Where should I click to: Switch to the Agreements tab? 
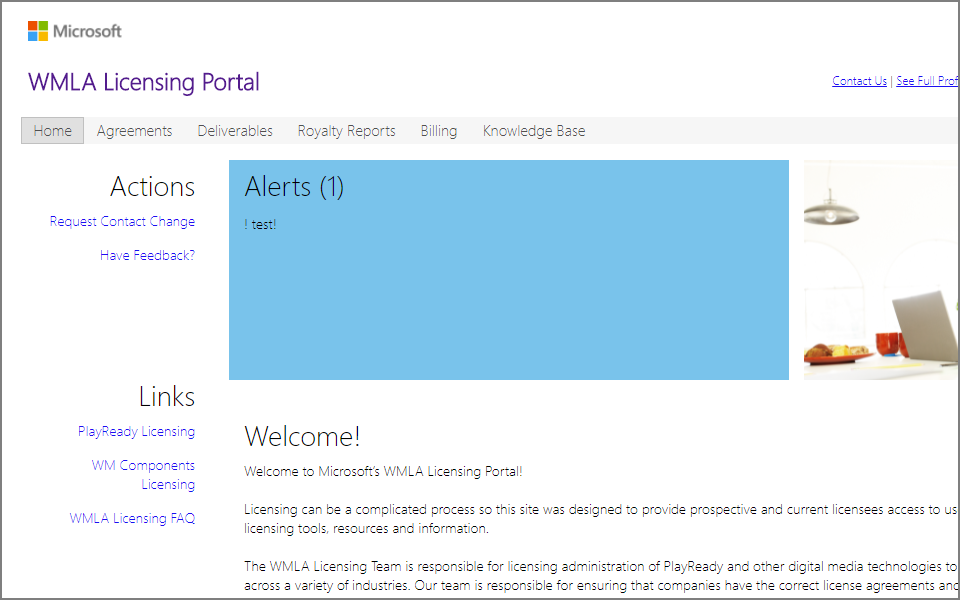134,130
